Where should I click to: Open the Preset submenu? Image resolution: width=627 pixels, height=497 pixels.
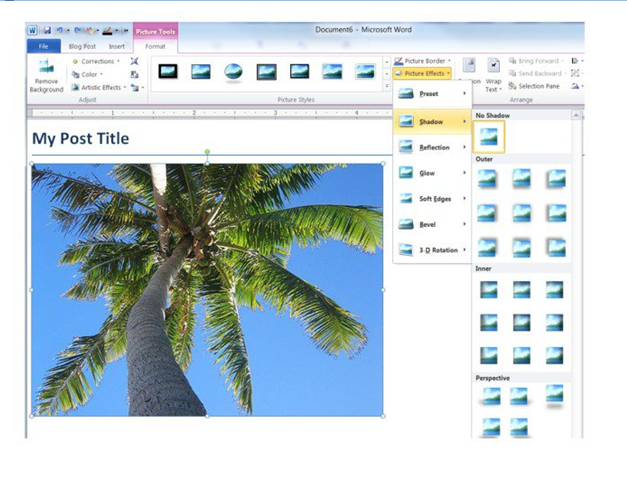(x=432, y=94)
